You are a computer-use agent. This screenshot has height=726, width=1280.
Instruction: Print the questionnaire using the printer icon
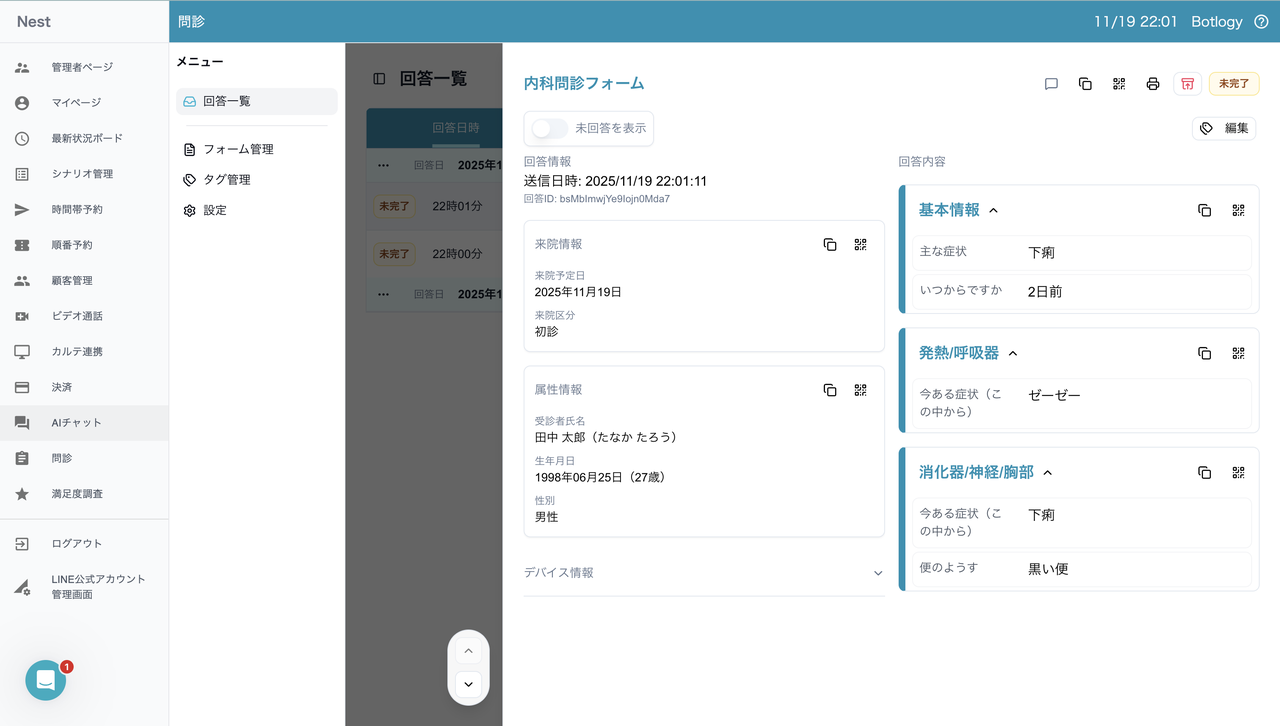pos(1153,84)
